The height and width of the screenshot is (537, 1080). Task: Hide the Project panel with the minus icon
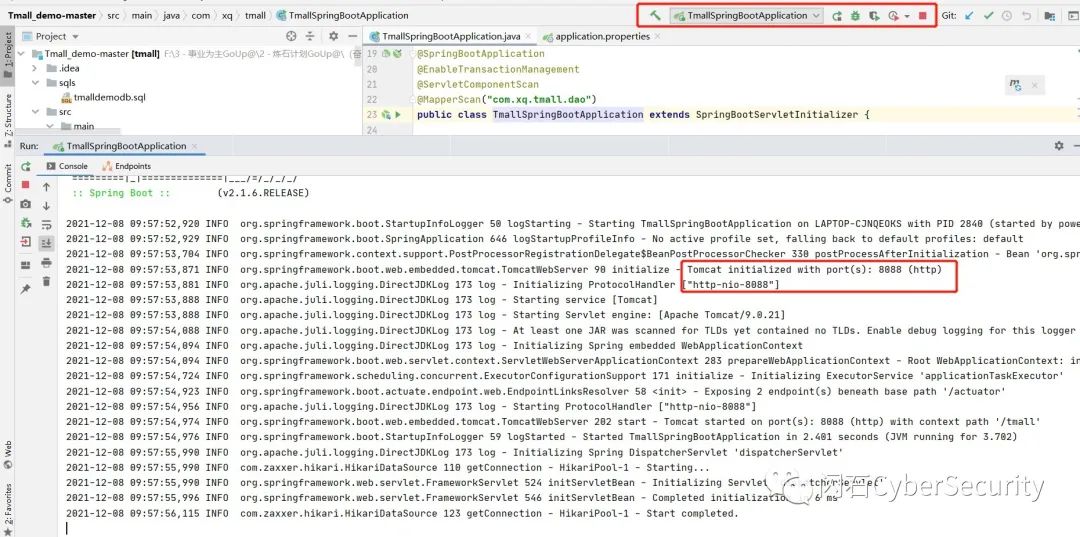coord(352,36)
